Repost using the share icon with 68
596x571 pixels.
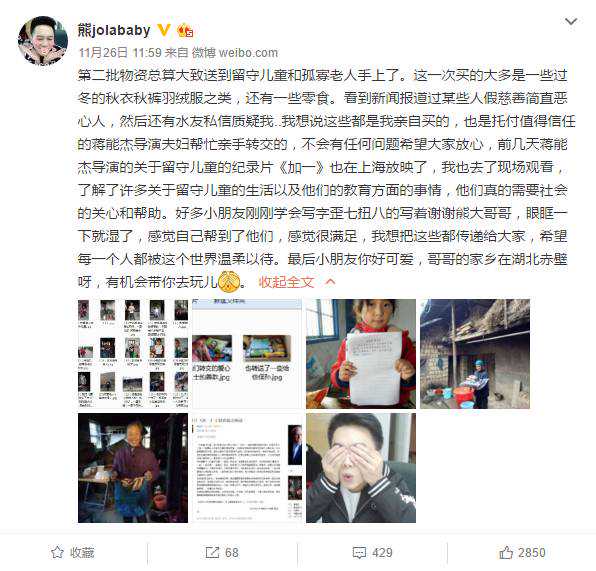(x=222, y=552)
